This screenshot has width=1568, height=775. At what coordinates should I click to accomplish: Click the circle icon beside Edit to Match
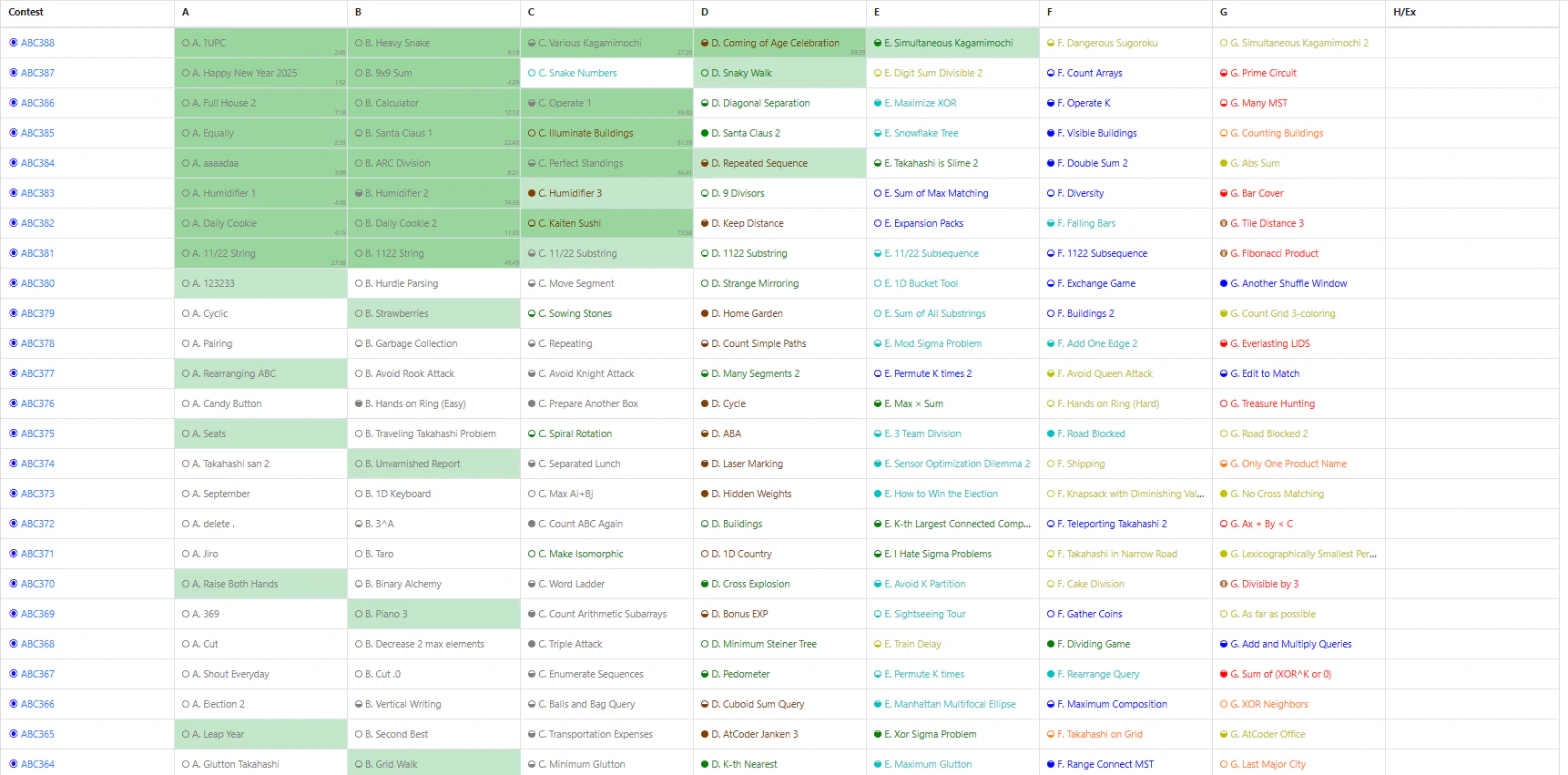[x=1224, y=373]
